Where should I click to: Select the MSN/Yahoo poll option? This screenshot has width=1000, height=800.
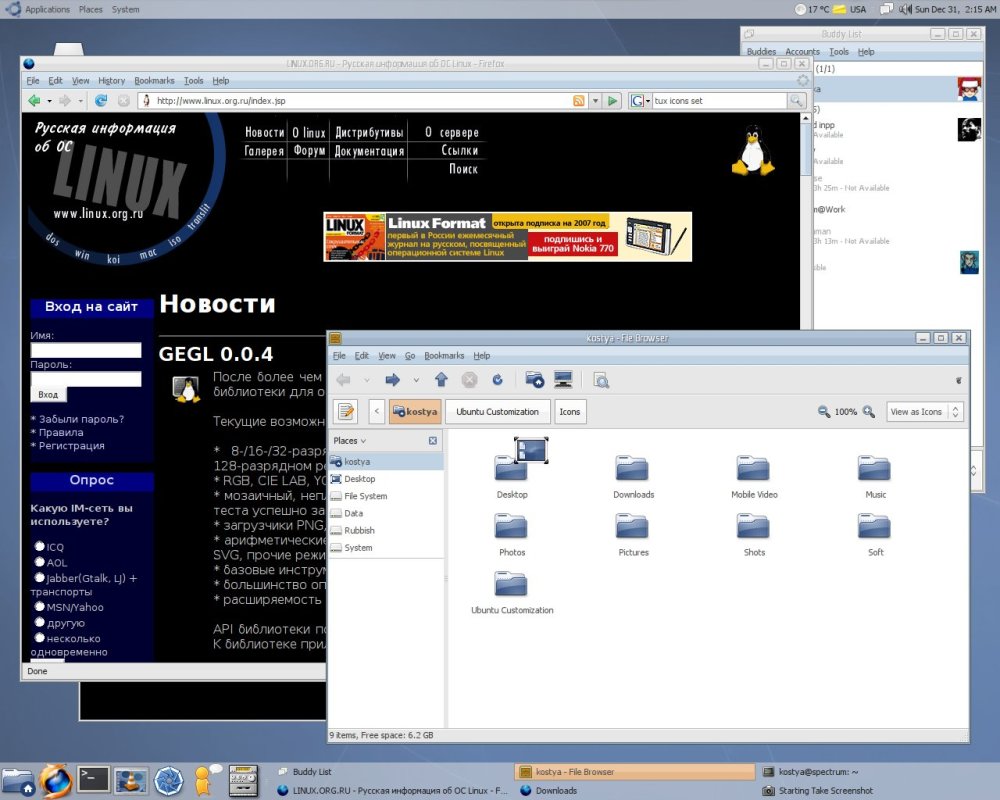pyautogui.click(x=40, y=606)
